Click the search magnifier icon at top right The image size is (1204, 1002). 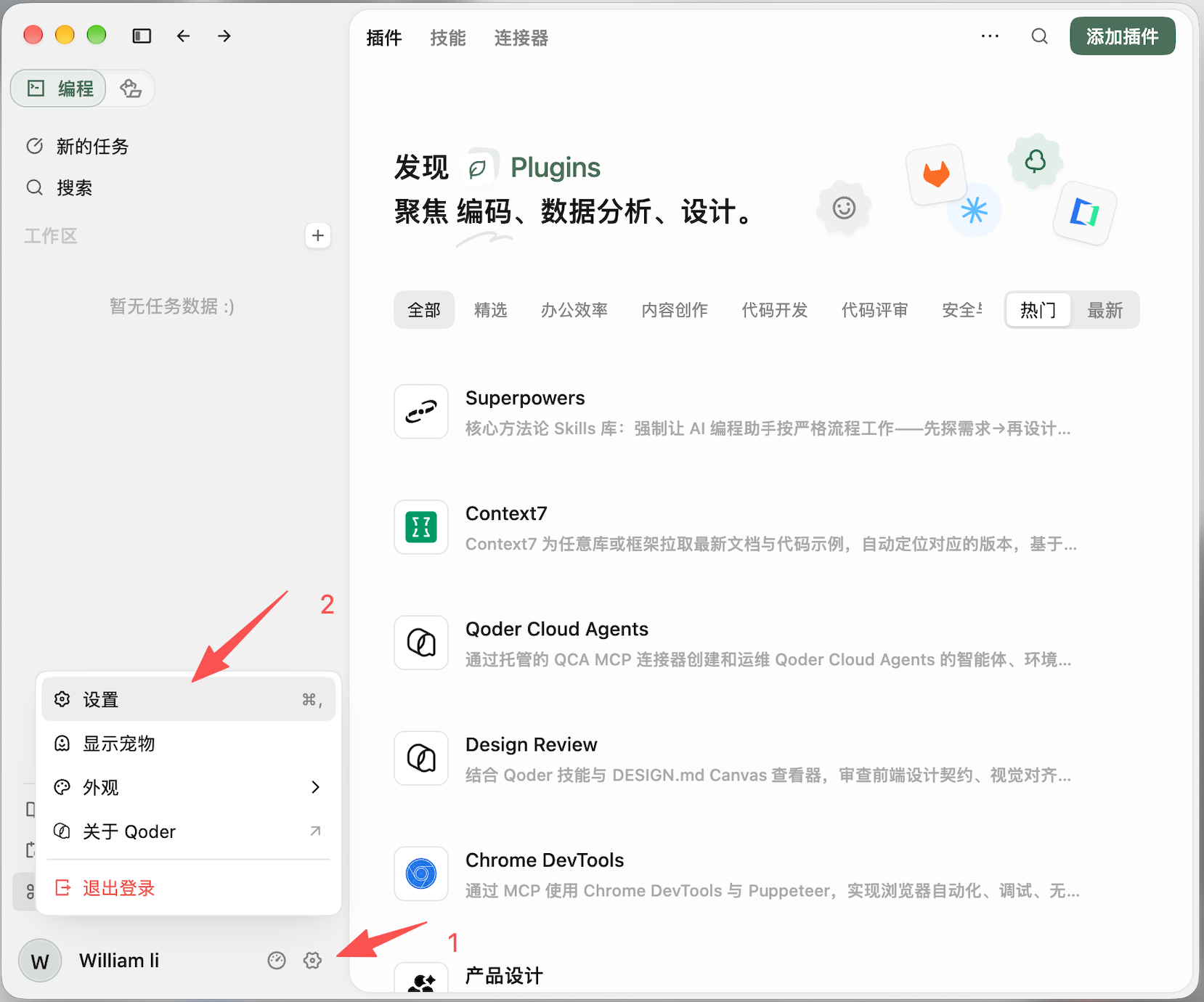(1040, 36)
